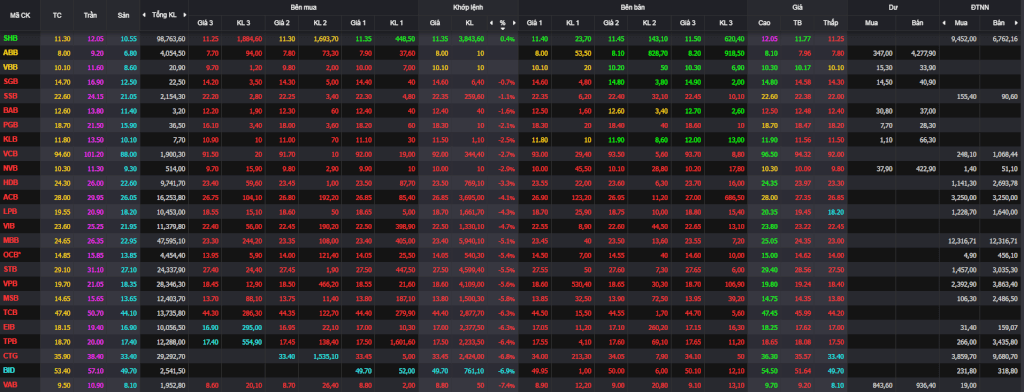This screenshot has height=392, width=1024.
Task: Click the right arrow beside Tổng KL
Action: point(185,14)
